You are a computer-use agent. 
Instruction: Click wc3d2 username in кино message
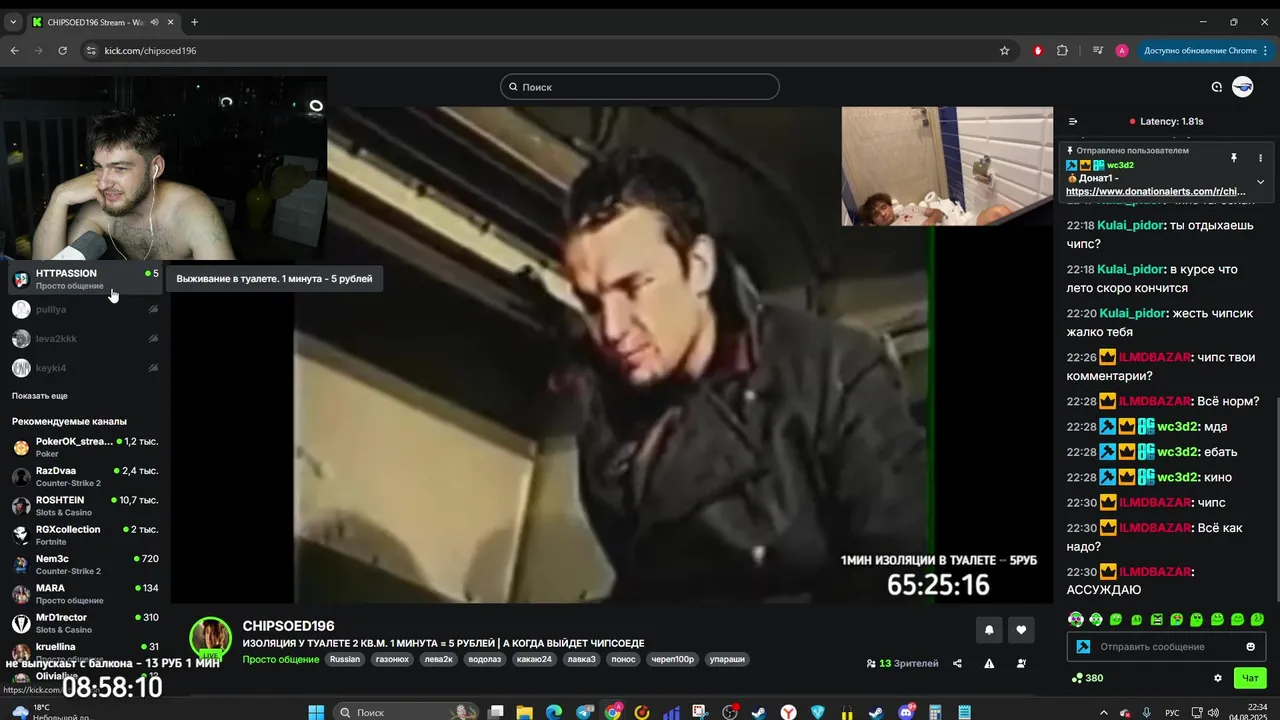pyautogui.click(x=1177, y=477)
